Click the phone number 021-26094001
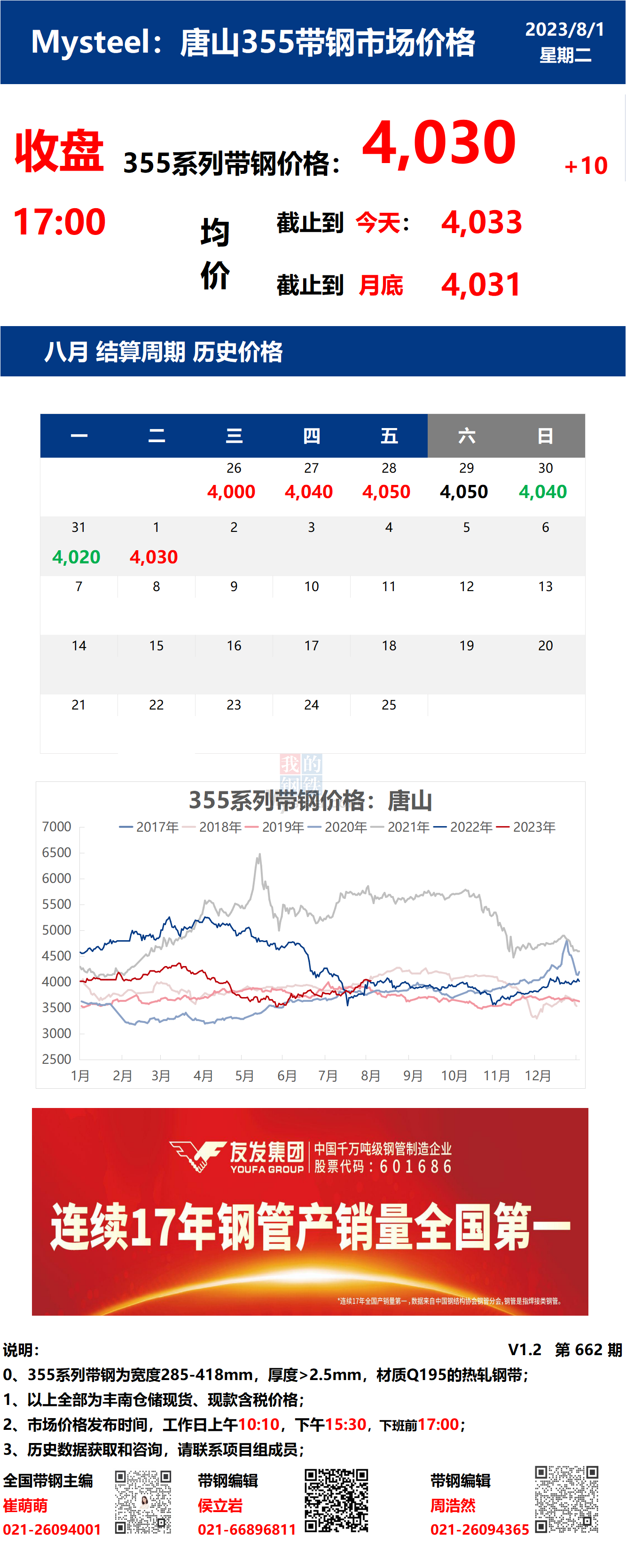Image resolution: width=626 pixels, height=1568 pixels. tap(52, 1529)
